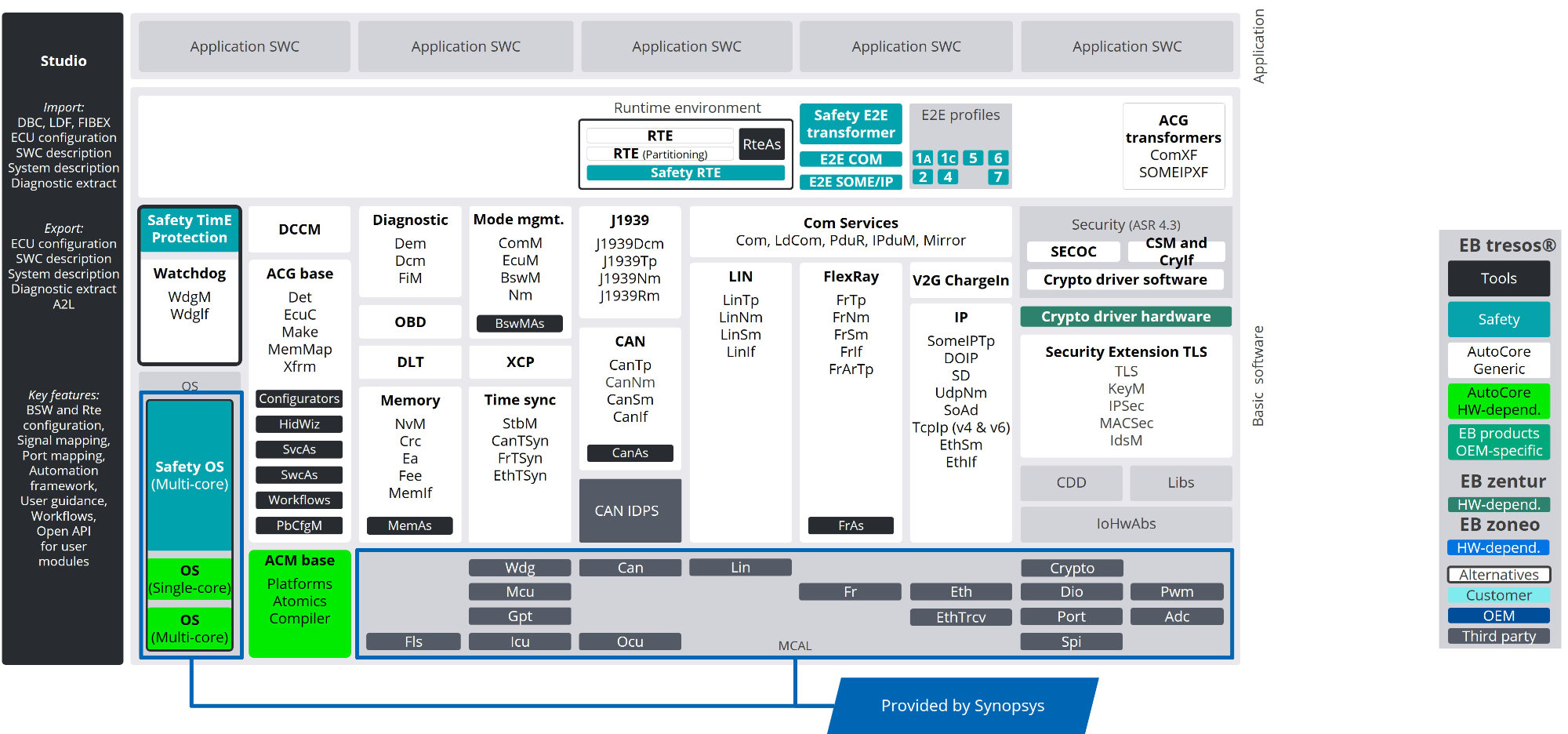This screenshot has width=1568, height=734.
Task: Click the ACG transformers block
Action: 1174,146
